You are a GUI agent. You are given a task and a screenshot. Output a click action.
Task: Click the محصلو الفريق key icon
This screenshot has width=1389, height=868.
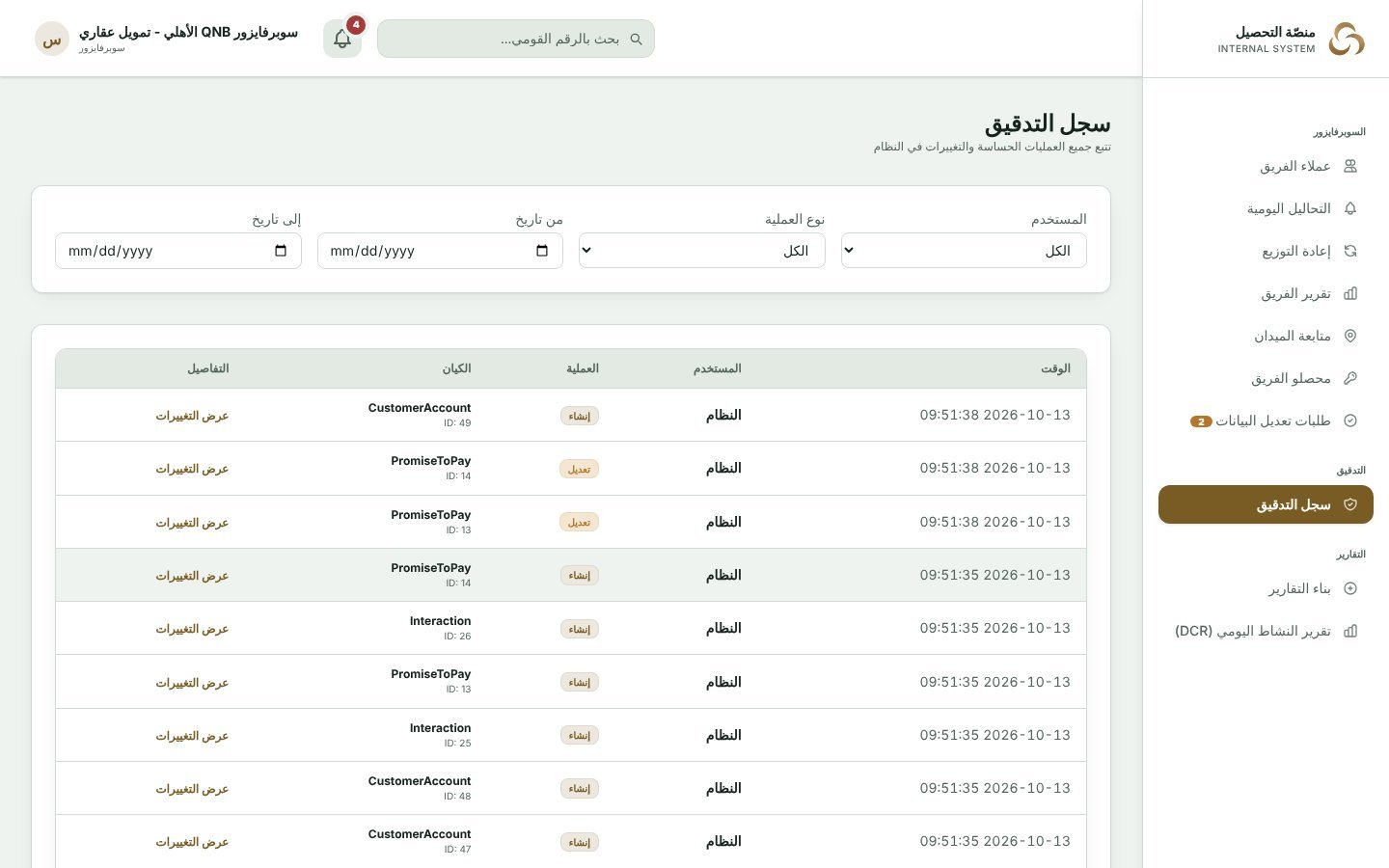pos(1350,378)
